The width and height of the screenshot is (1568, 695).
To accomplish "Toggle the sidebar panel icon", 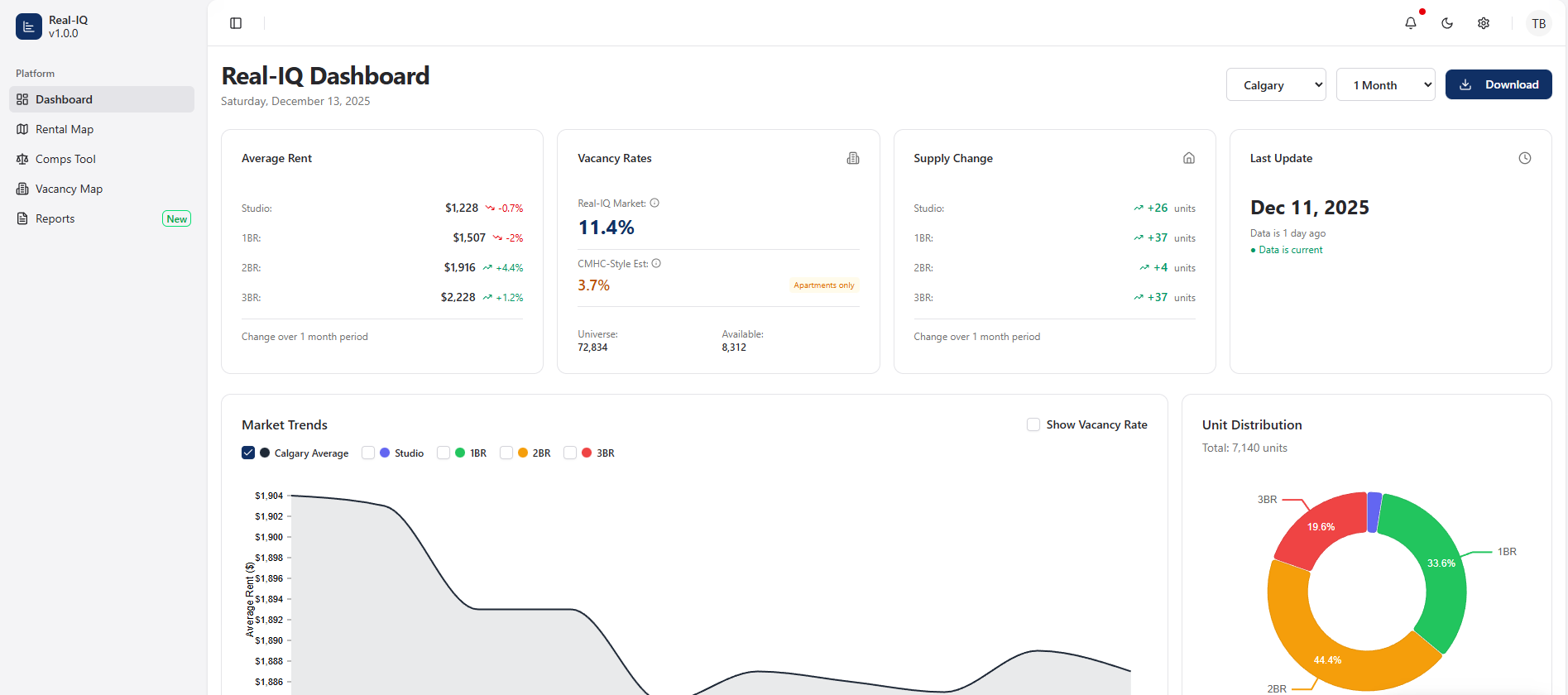I will (236, 23).
